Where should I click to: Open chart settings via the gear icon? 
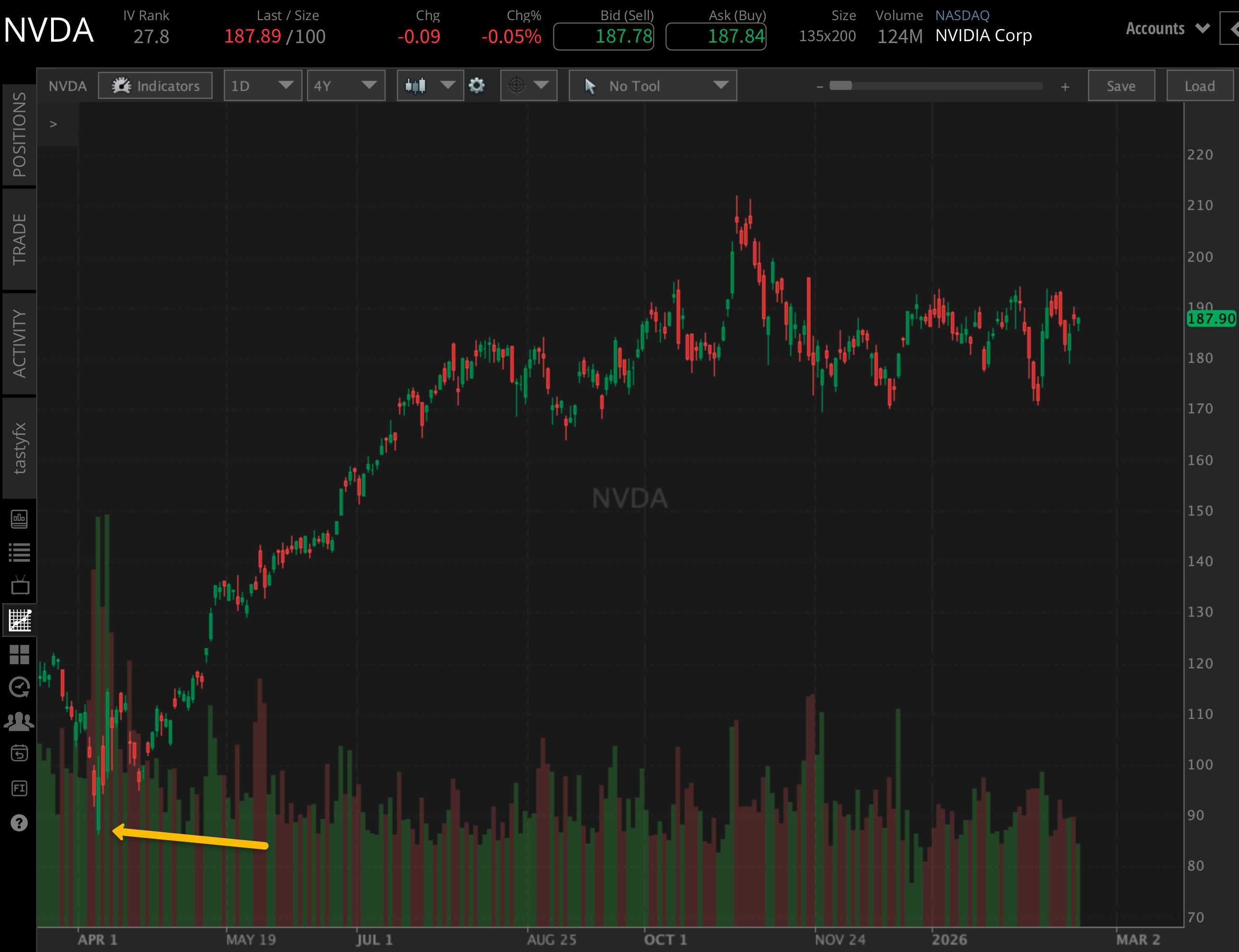pos(477,86)
